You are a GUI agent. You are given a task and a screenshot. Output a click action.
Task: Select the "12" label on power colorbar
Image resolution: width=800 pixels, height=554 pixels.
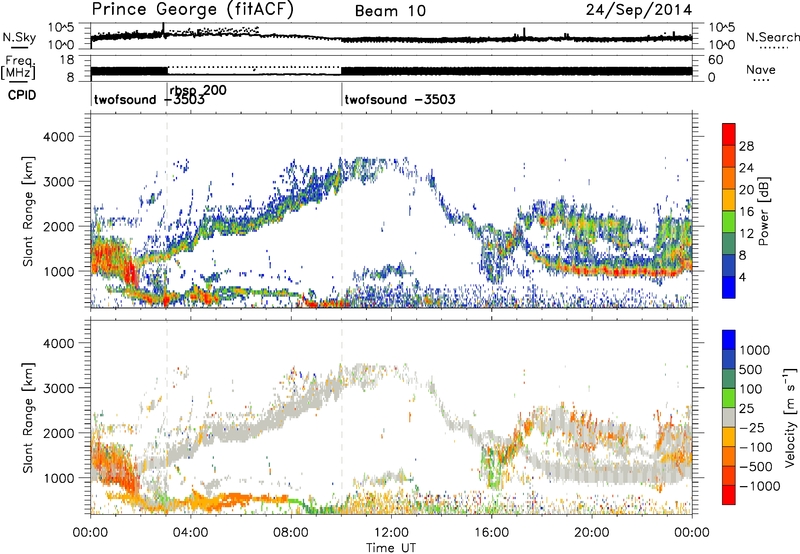[746, 234]
